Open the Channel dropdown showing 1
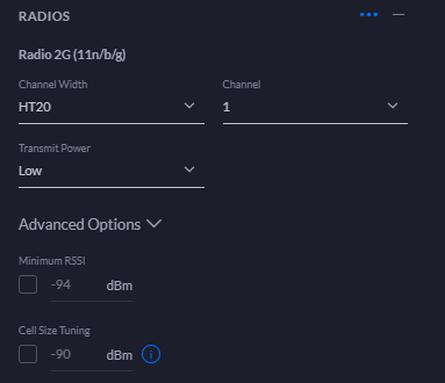 pyautogui.click(x=315, y=107)
